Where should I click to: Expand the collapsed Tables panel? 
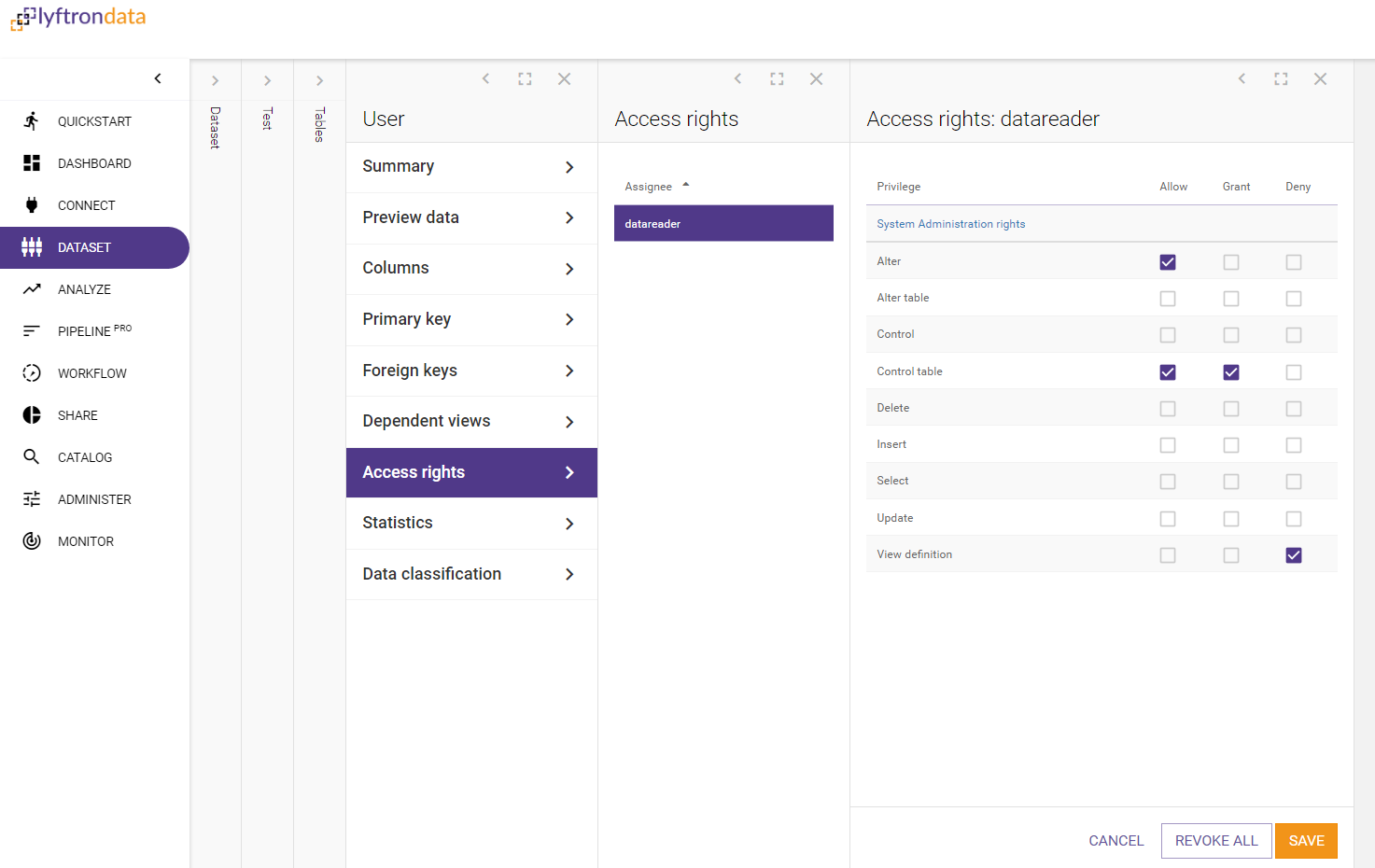319,81
